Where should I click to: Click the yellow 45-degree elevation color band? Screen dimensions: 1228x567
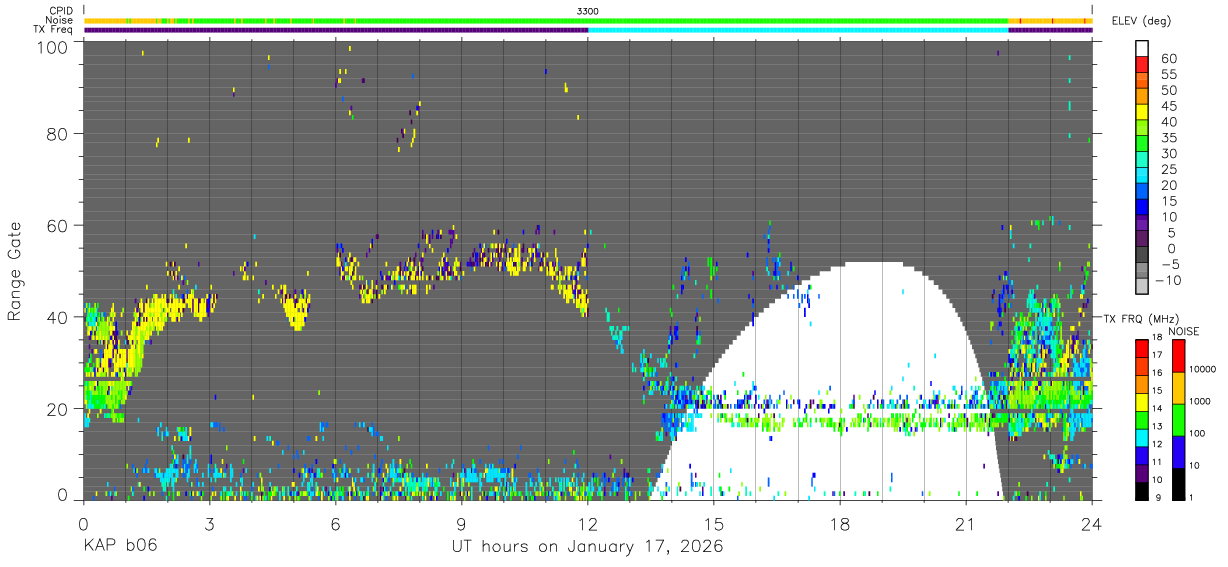click(x=1142, y=114)
